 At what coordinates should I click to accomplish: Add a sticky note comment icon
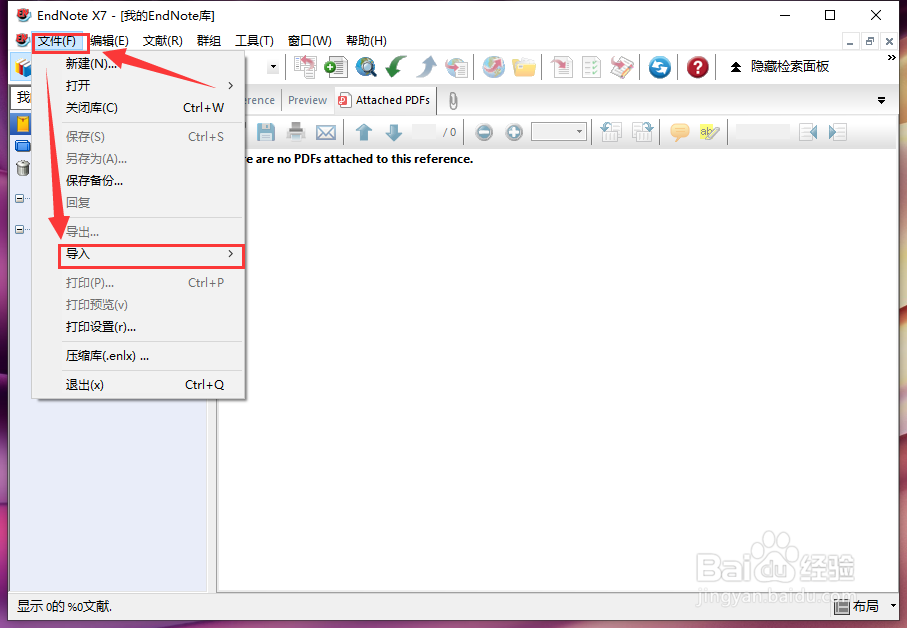pos(680,132)
